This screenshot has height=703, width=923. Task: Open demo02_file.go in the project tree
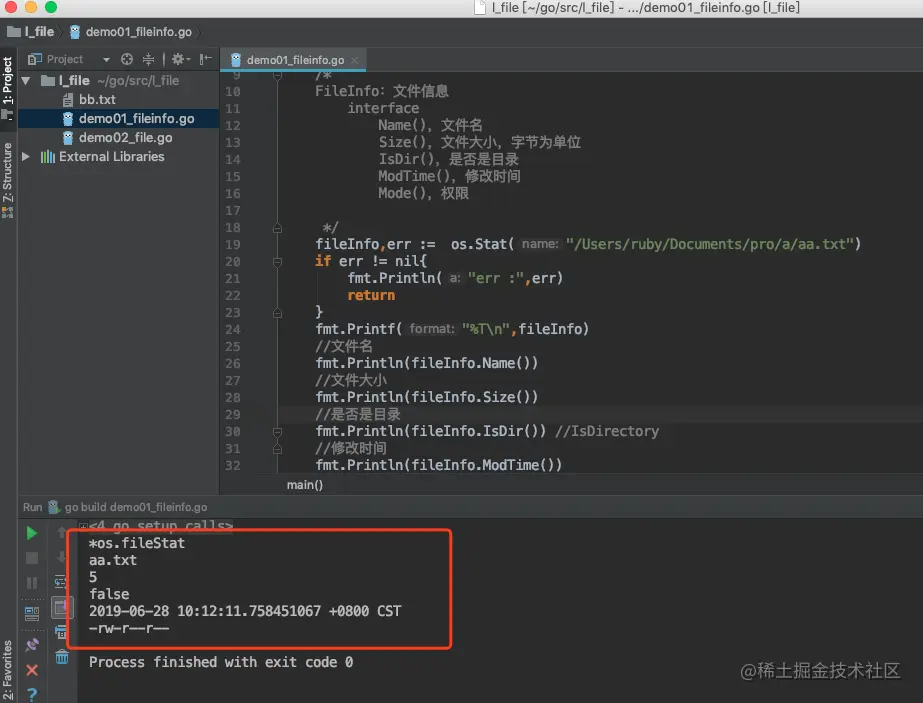(125, 138)
